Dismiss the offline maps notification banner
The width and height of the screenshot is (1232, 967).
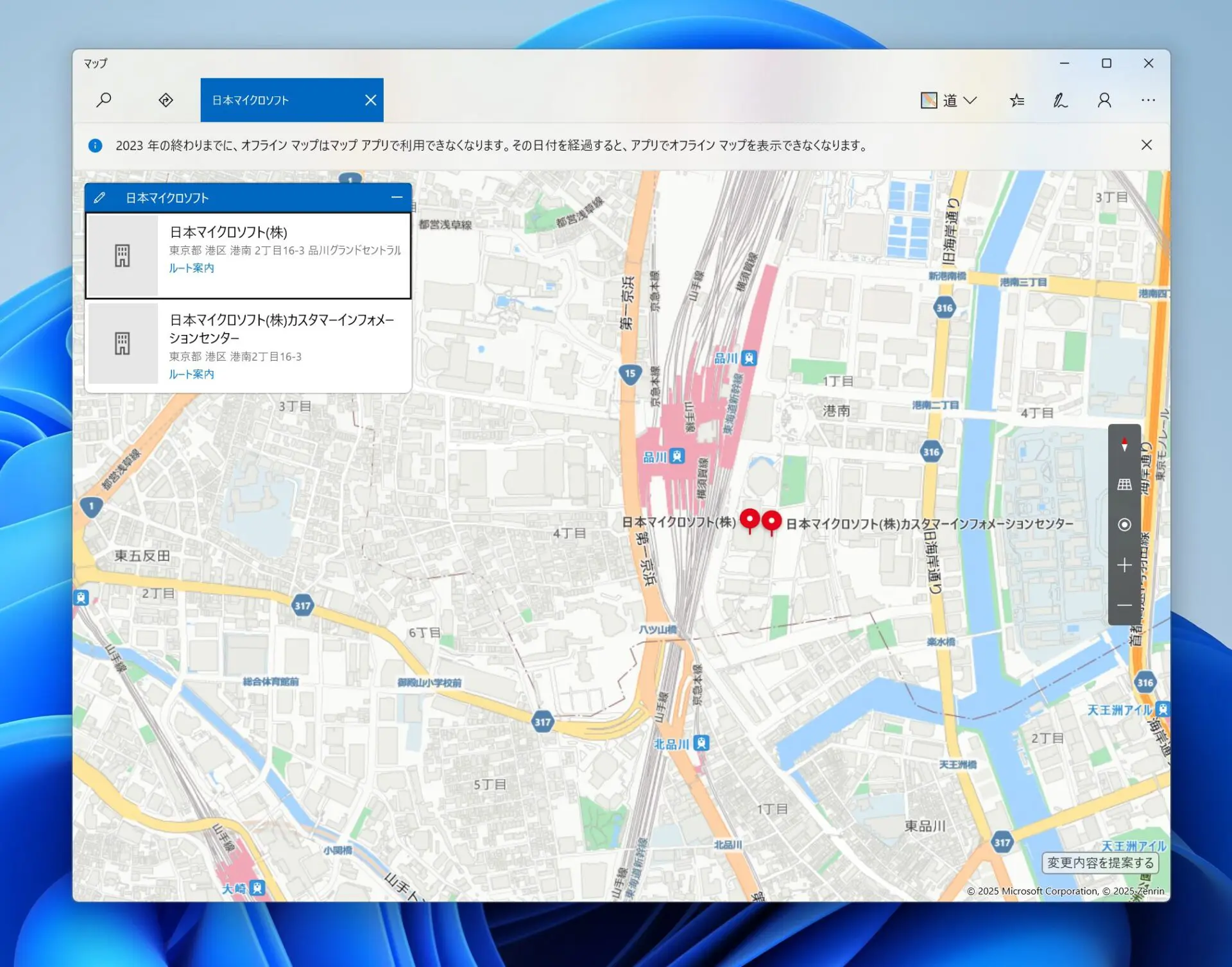1147,145
